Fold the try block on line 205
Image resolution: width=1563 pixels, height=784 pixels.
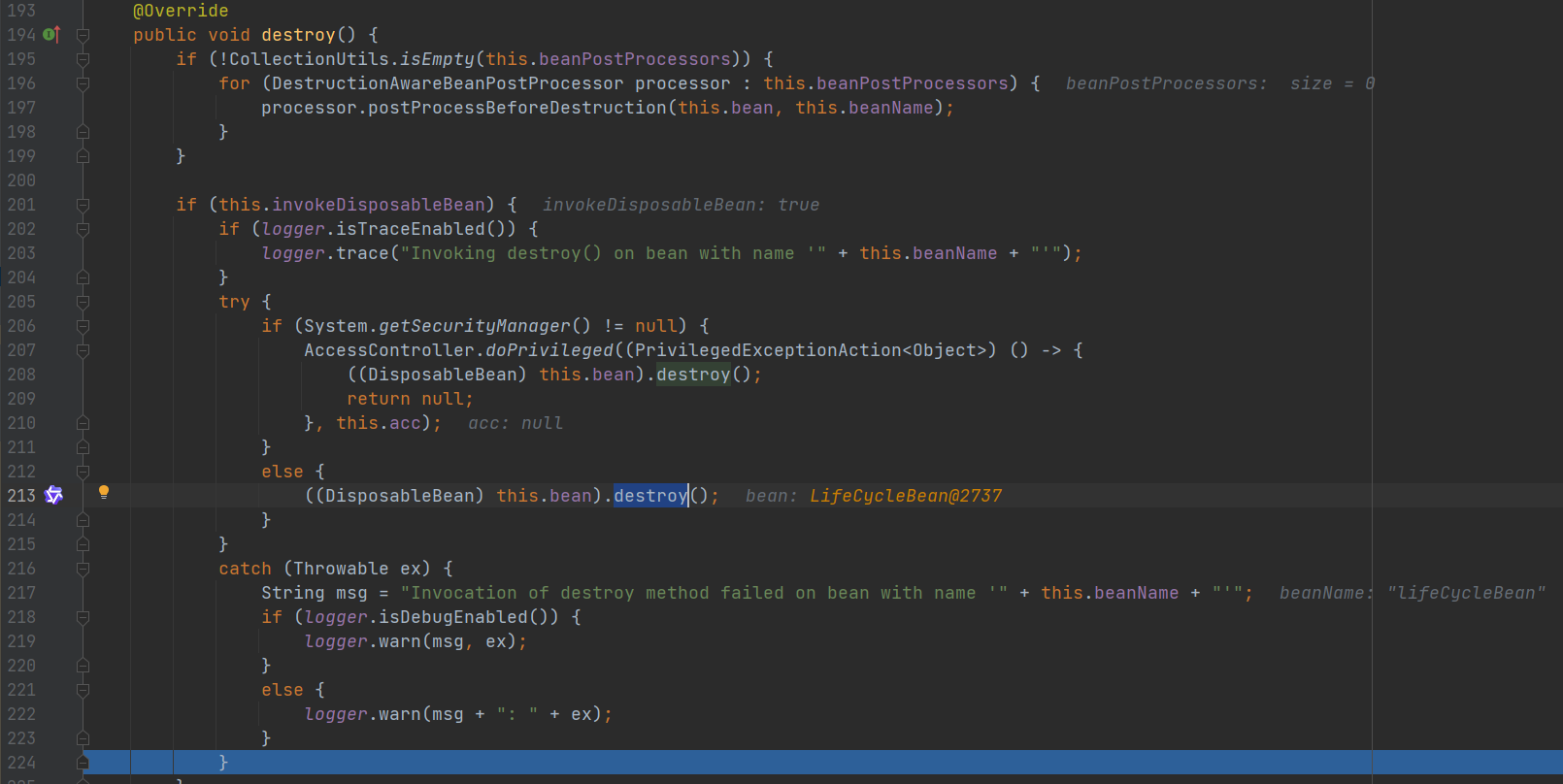point(83,302)
